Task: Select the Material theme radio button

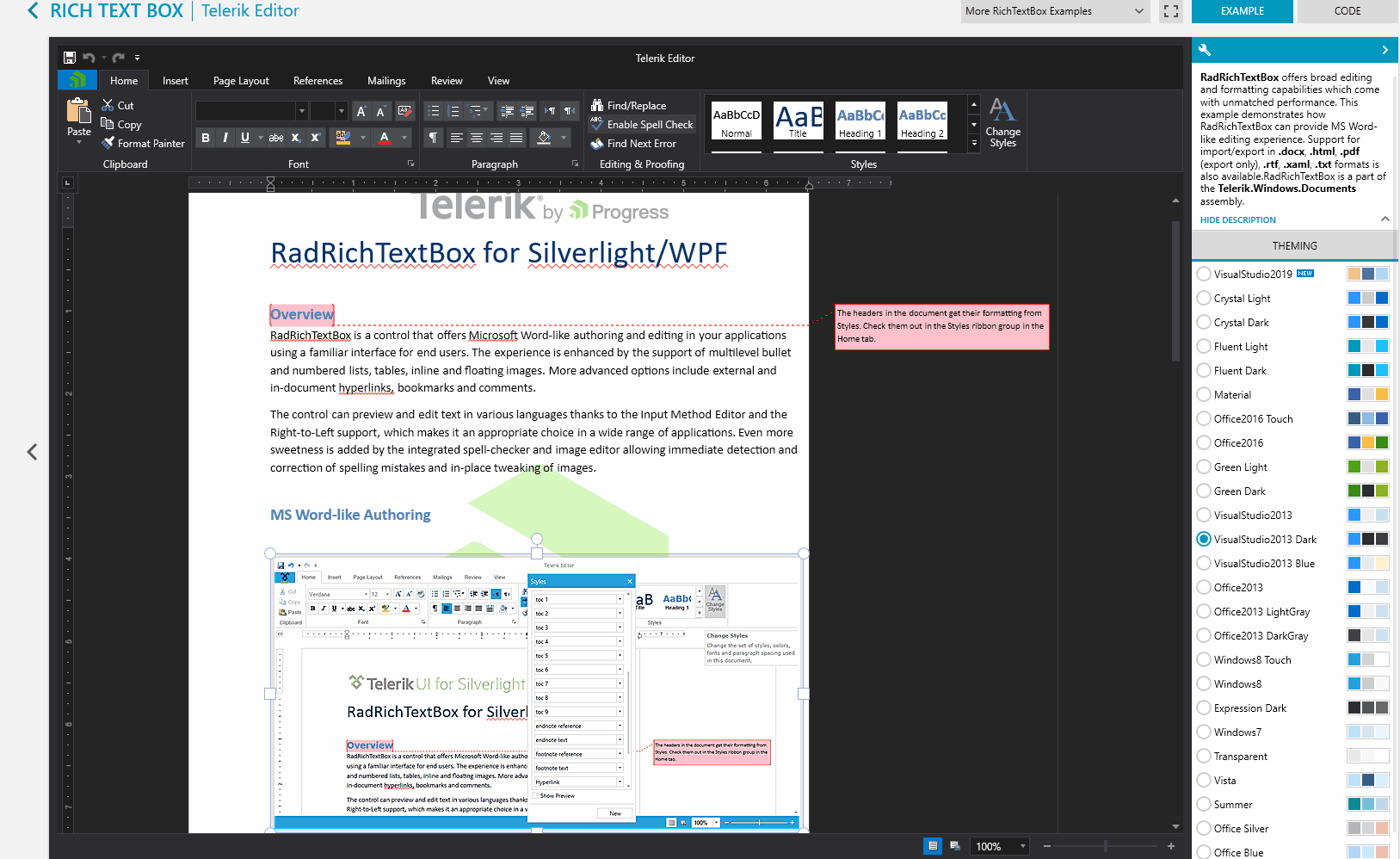Action: [1204, 394]
